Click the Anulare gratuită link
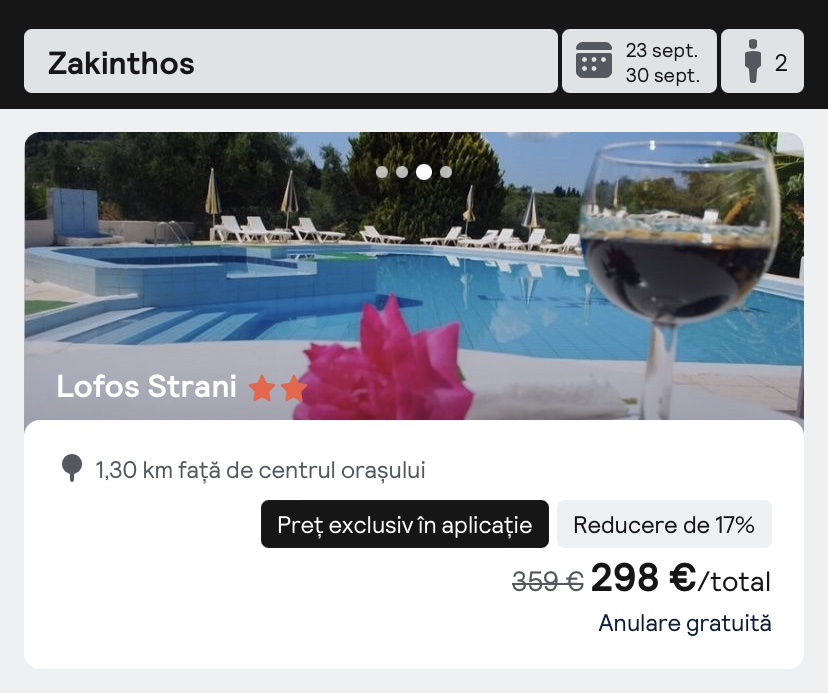Viewport: 828px width, 693px height. (685, 623)
